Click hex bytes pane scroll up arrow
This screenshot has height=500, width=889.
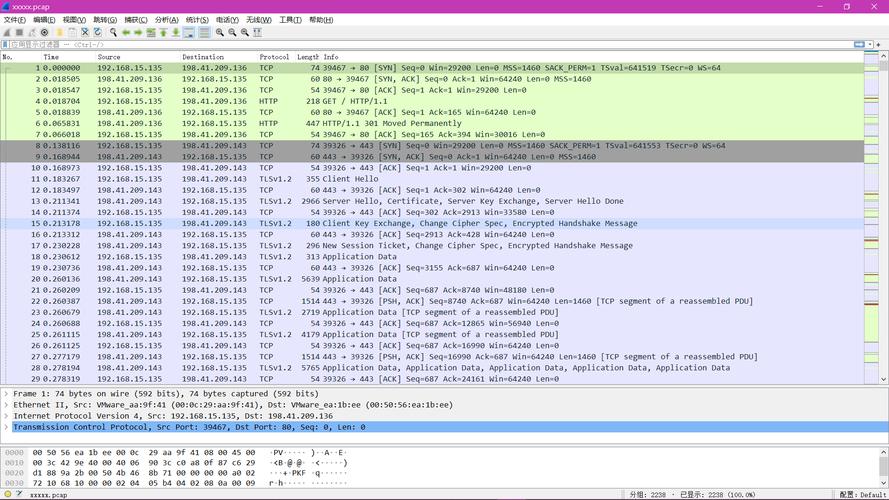pos(883,452)
